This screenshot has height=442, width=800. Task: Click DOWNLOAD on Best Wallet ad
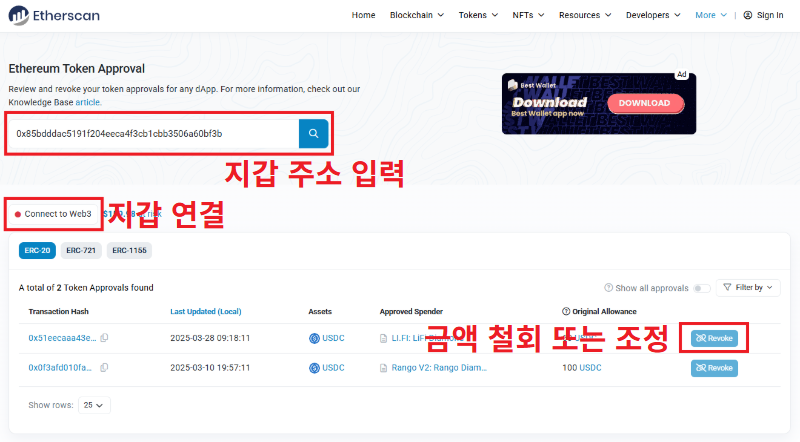[645, 103]
